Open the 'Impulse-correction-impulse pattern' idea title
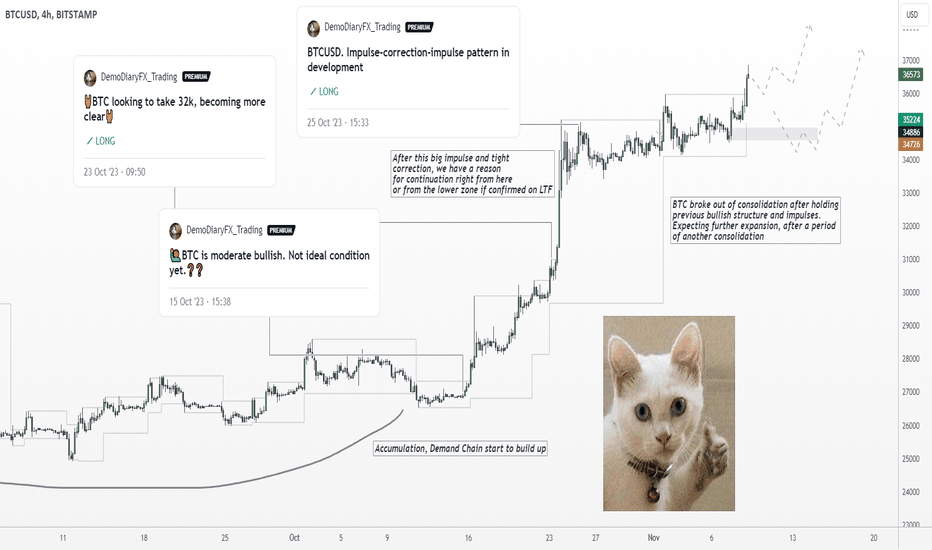Screen dimensions: 932x550 click(408, 59)
